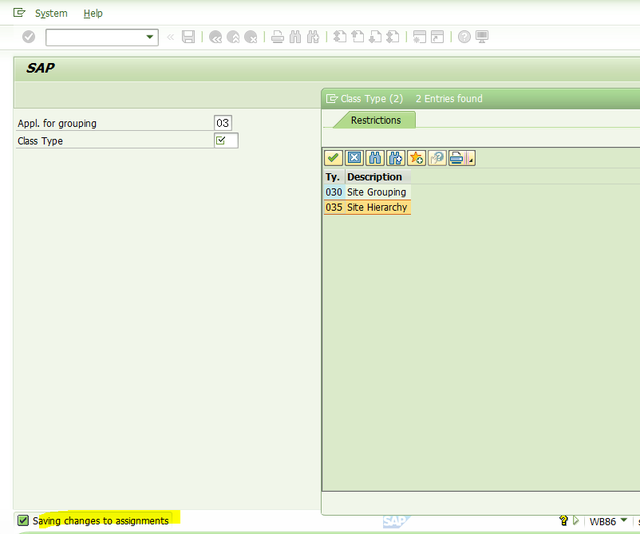Click the Print toolbar icon
This screenshot has height=534, width=640.
278,37
